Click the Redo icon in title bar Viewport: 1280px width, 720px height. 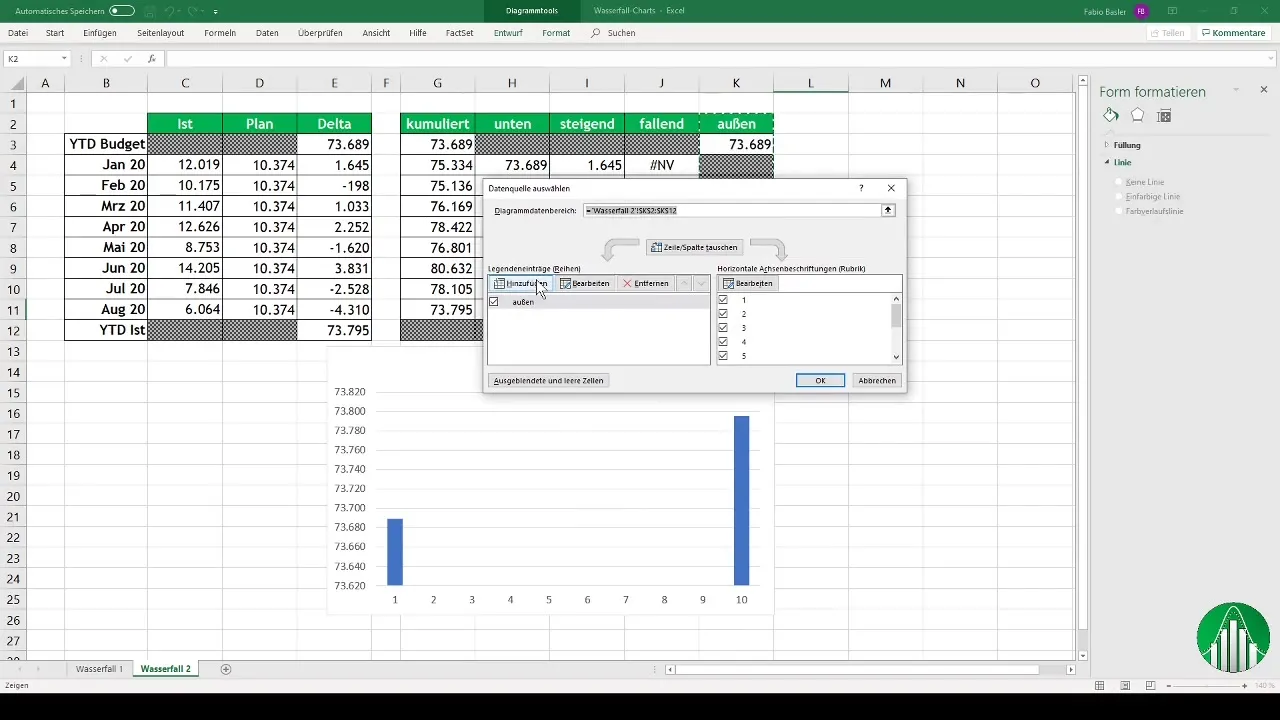point(194,11)
